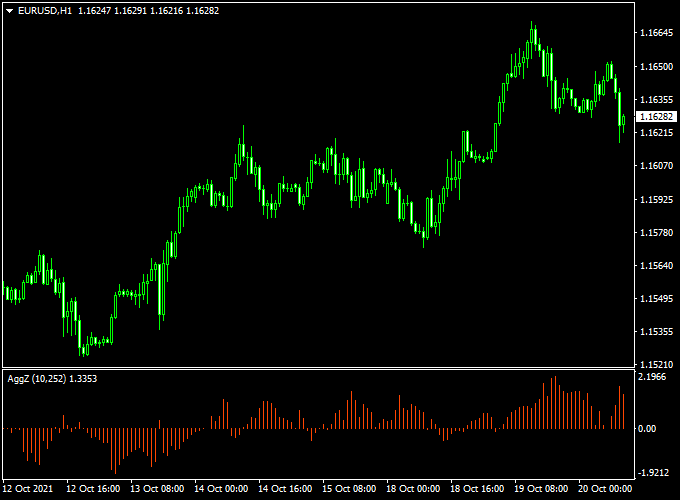The image size is (680, 500).
Task: Click time axis label 14 Oct 16:00
Action: [285, 489]
